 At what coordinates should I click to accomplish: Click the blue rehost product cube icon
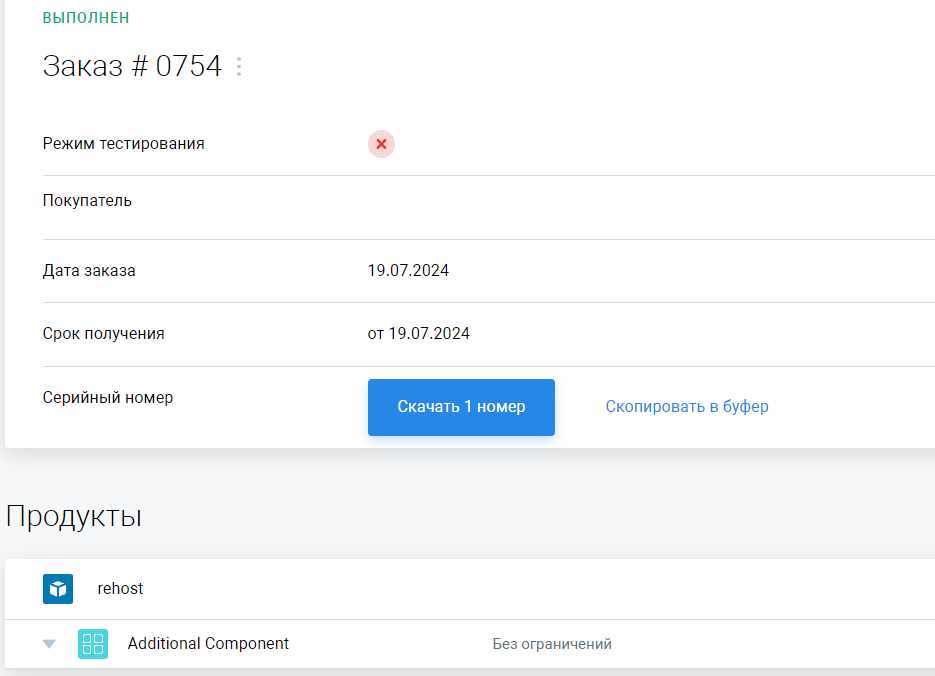tap(58, 589)
